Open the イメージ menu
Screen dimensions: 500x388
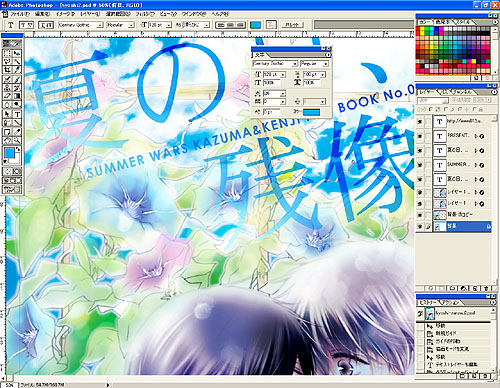coord(65,14)
